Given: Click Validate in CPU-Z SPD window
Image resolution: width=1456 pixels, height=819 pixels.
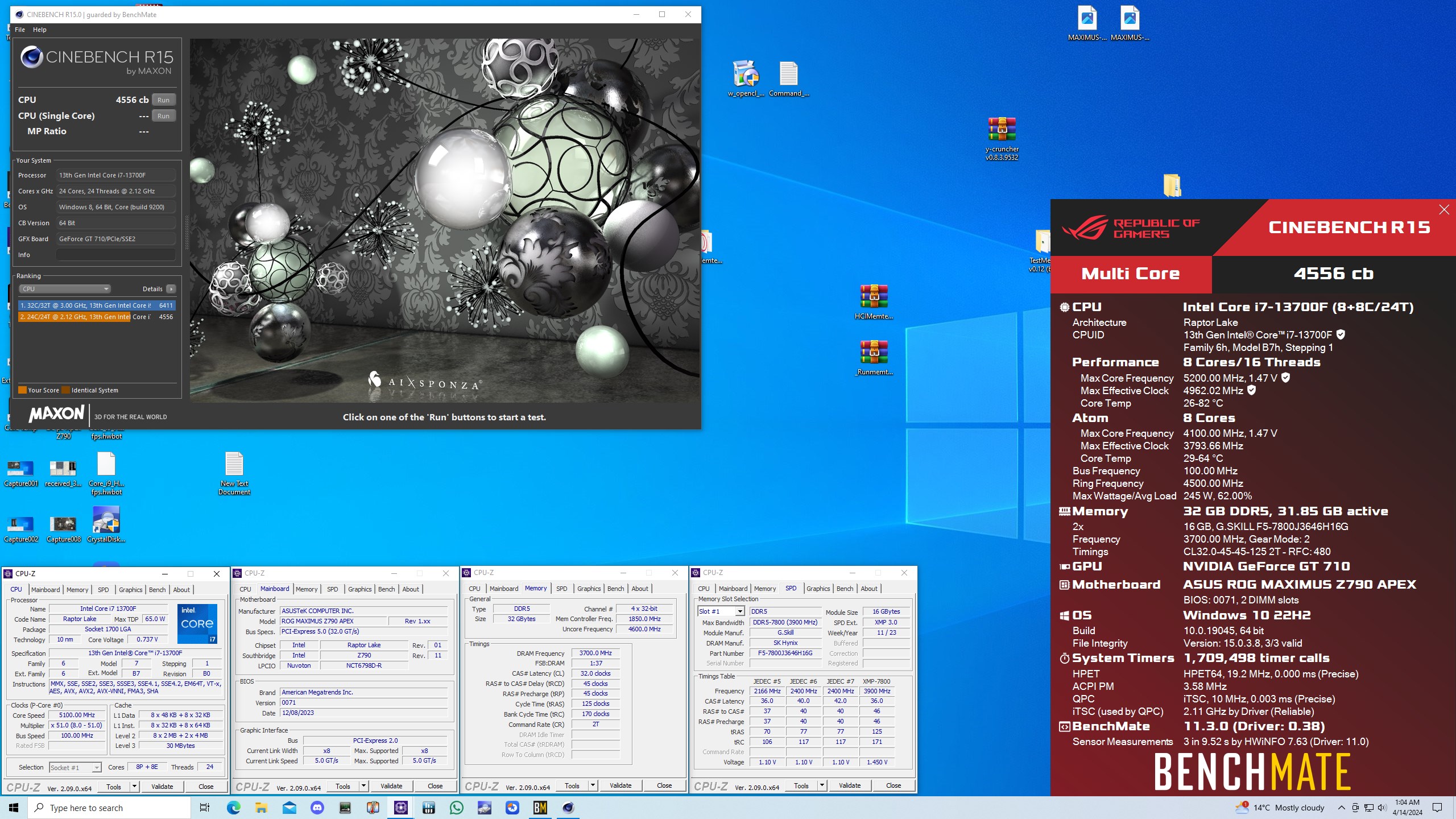Looking at the screenshot, I should pyautogui.click(x=850, y=785).
